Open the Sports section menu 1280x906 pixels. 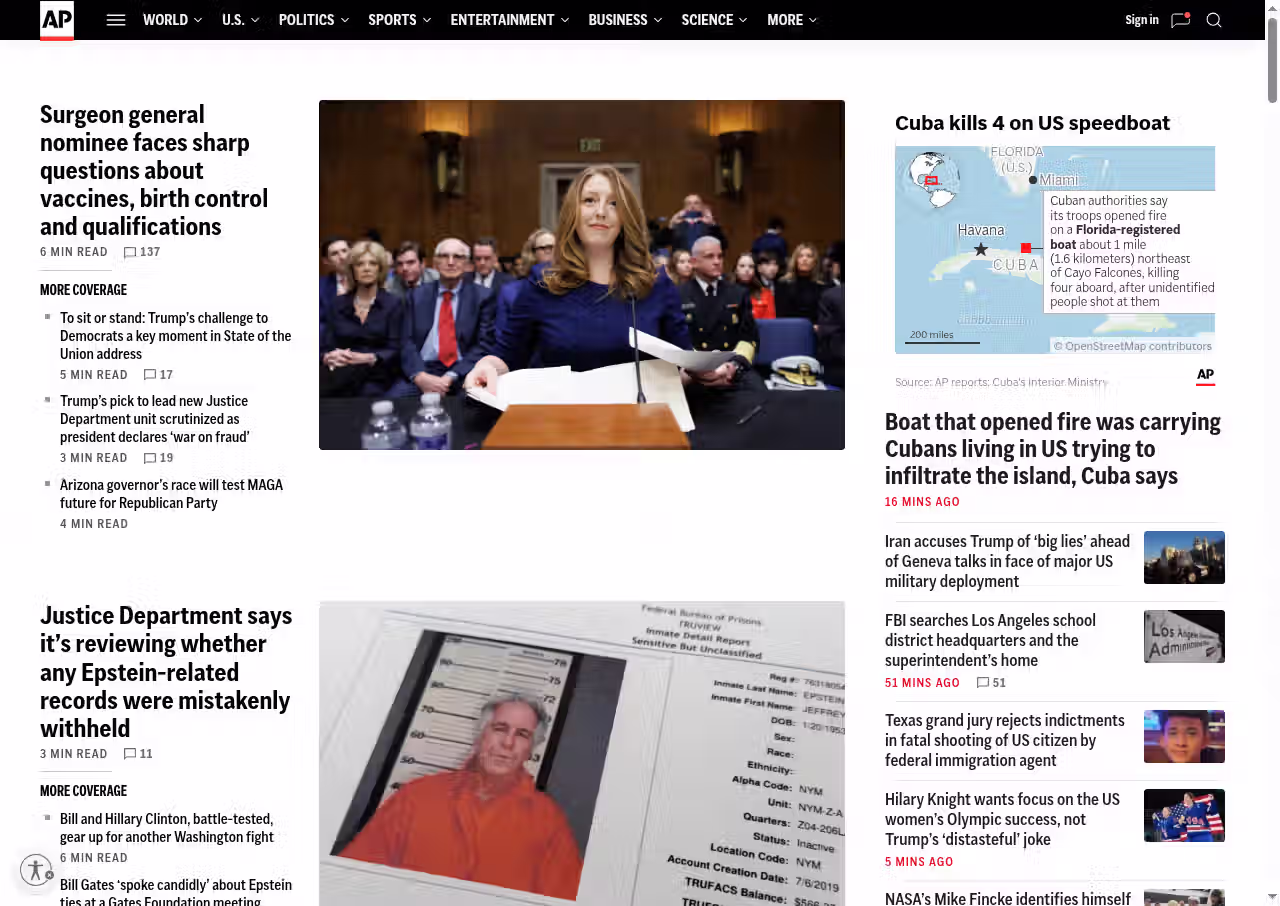[x=399, y=20]
